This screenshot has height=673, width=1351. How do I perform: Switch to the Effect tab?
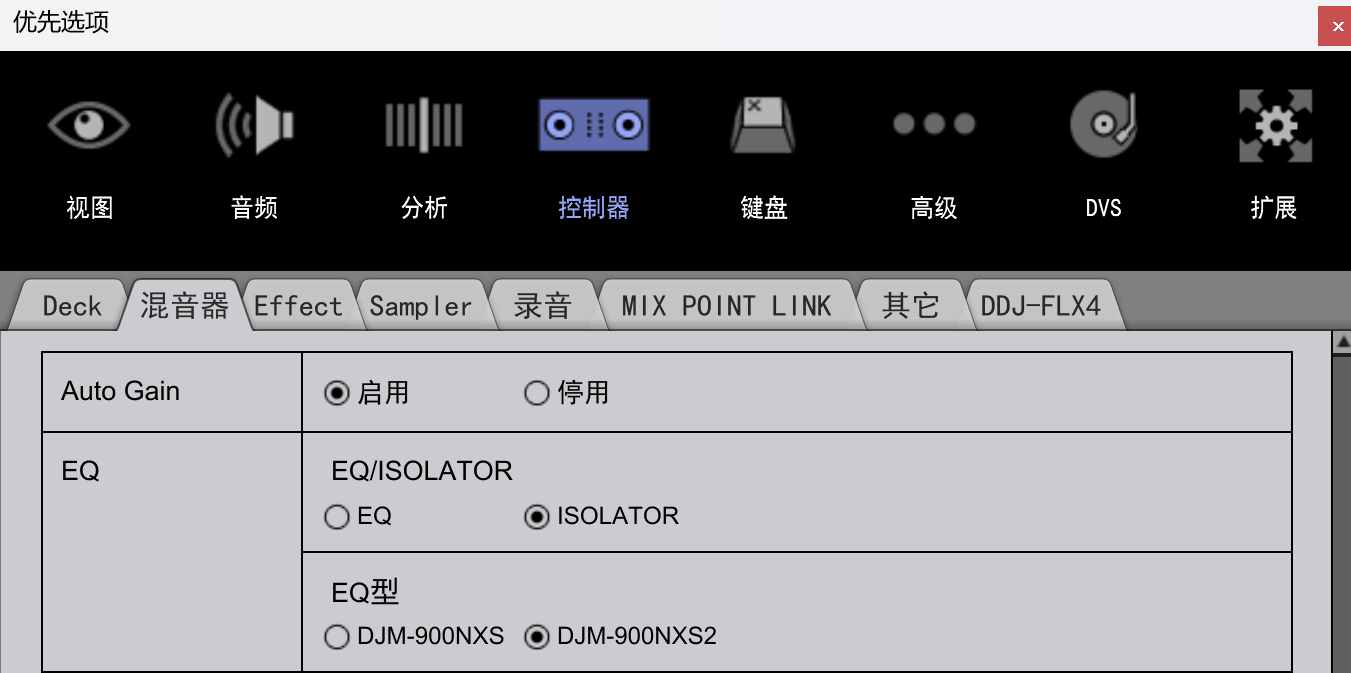click(x=298, y=305)
